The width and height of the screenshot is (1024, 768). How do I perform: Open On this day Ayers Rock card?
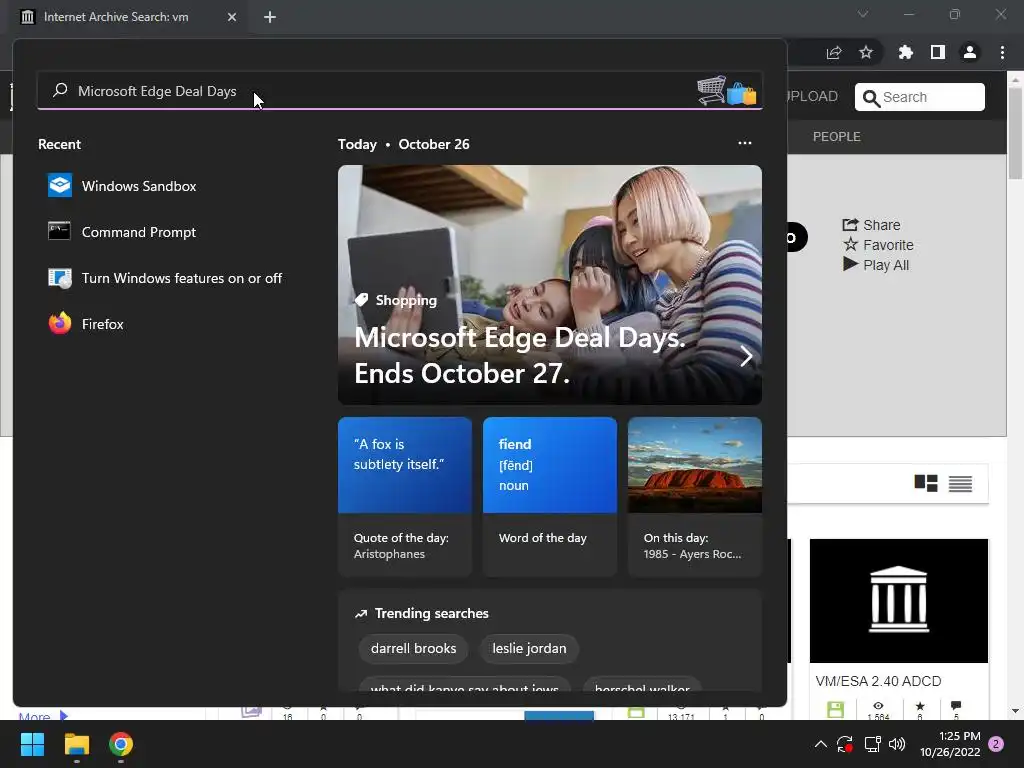(x=695, y=497)
